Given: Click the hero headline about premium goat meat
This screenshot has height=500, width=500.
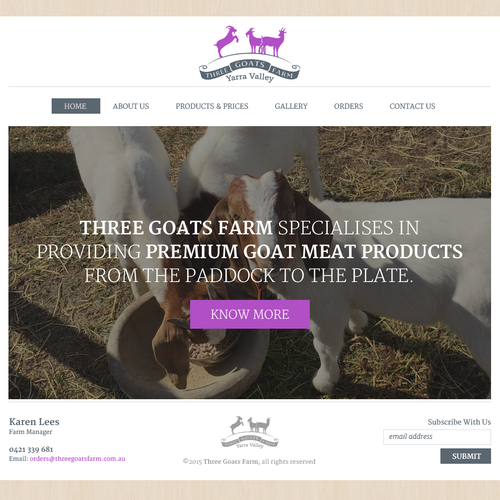Looking at the screenshot, I should (x=250, y=252).
